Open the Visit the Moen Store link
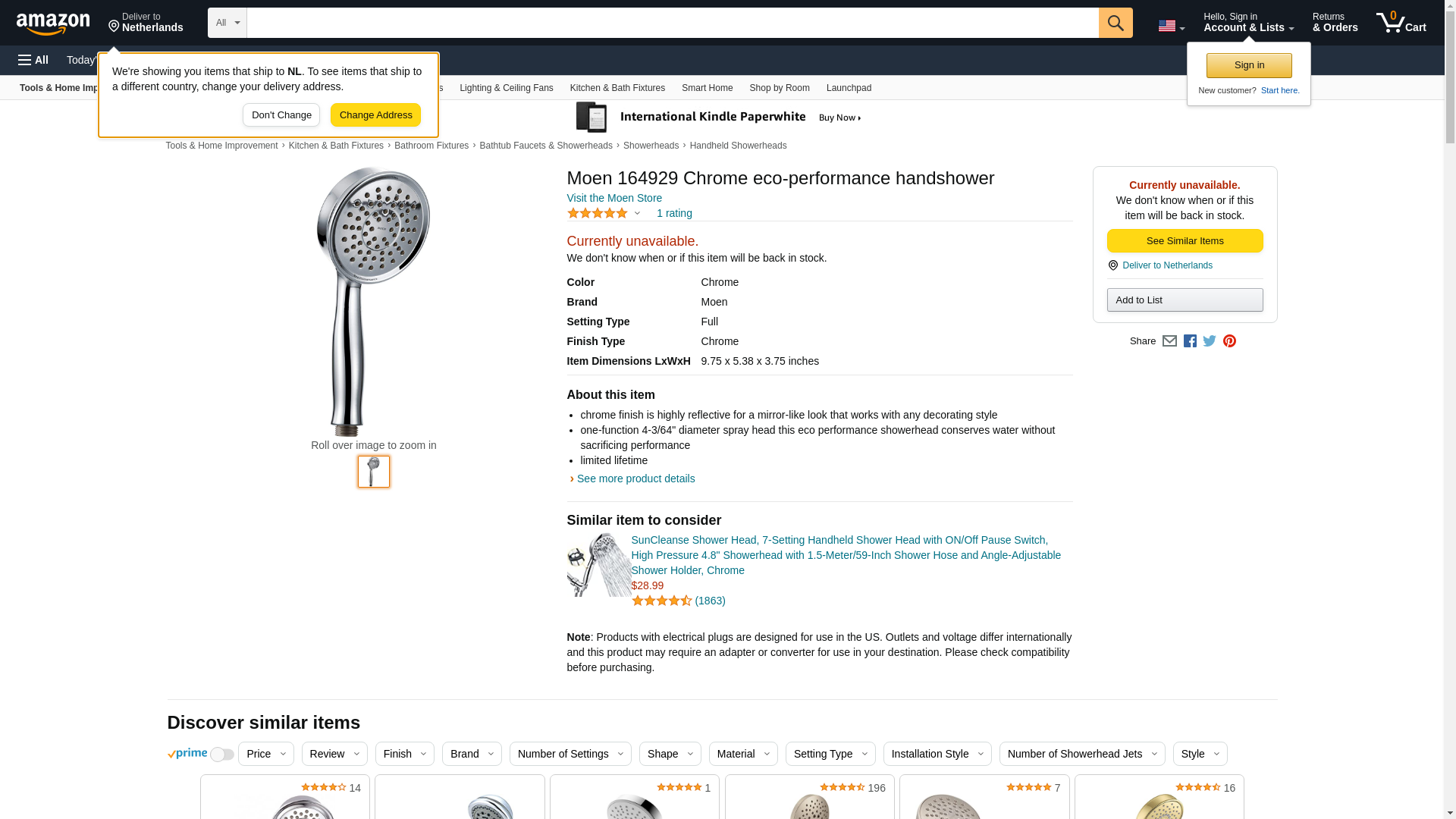This screenshot has height=819, width=1456. [x=614, y=198]
